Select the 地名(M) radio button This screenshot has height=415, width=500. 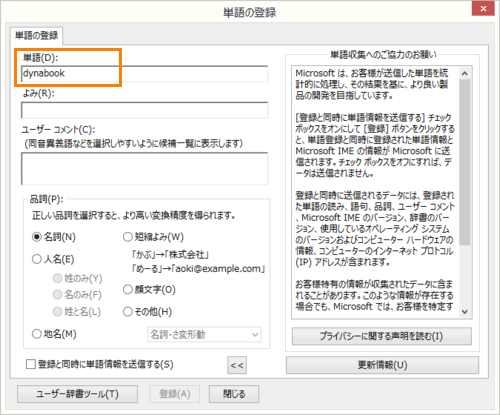tap(36, 334)
